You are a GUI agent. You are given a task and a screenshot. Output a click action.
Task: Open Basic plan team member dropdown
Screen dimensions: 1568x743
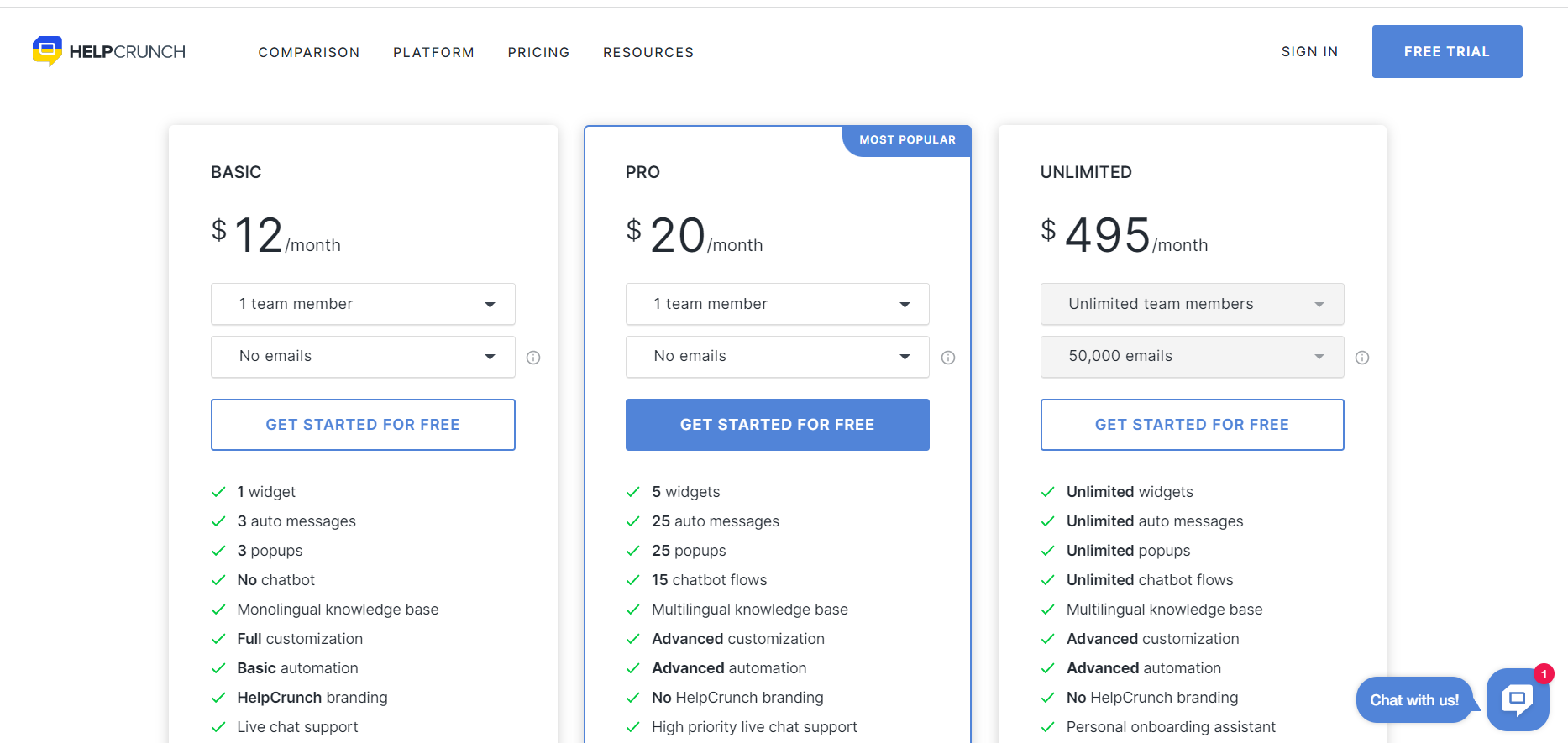(363, 304)
